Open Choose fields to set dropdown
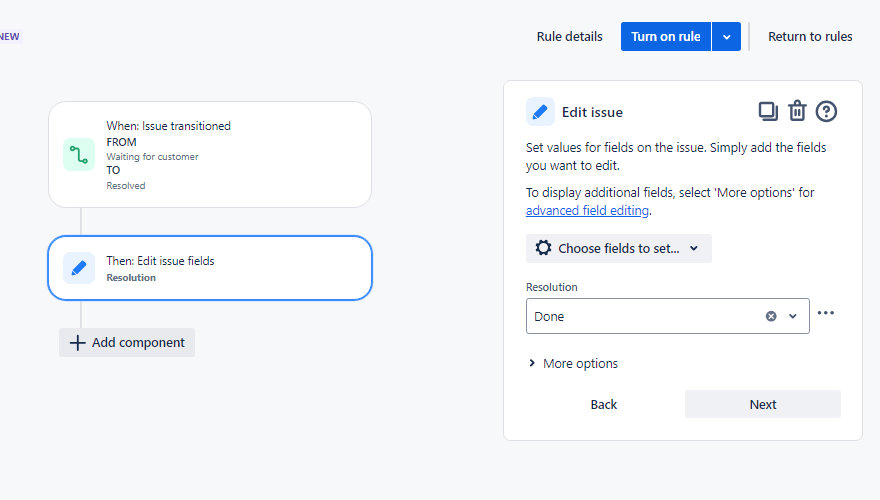Viewport: 880px width, 500px height. [x=619, y=248]
